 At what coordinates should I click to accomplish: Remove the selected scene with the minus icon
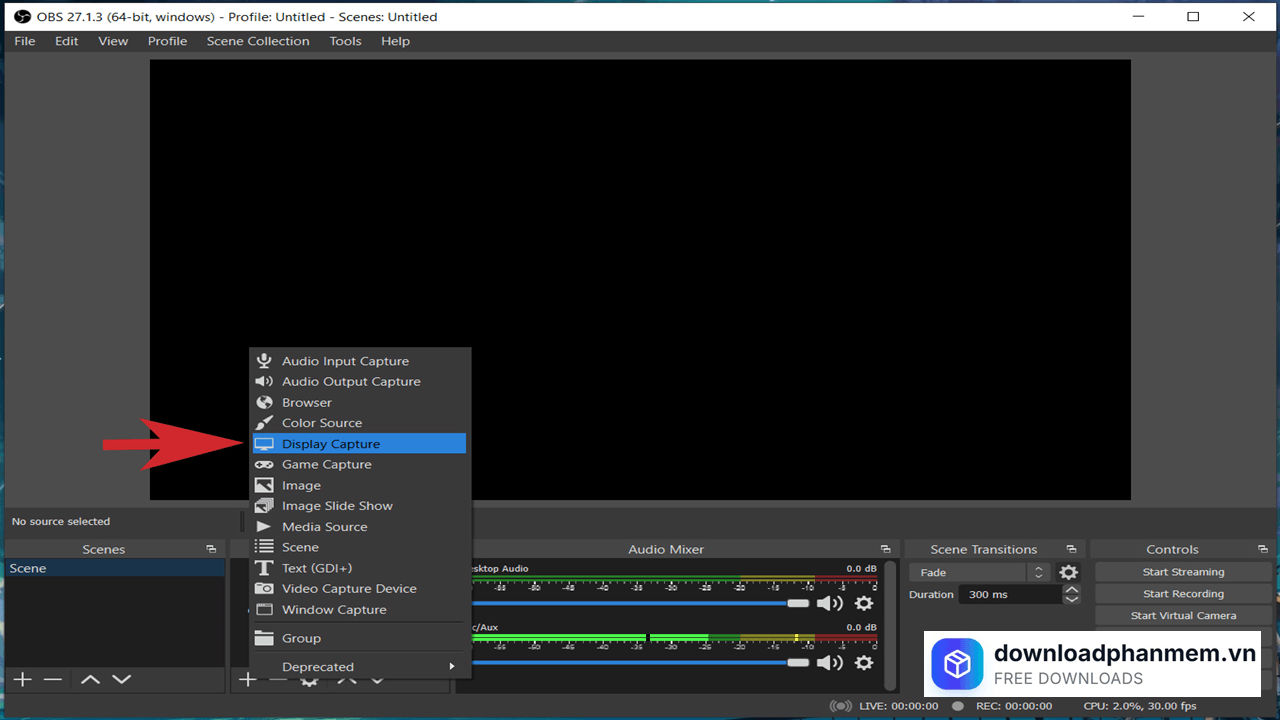(53, 679)
